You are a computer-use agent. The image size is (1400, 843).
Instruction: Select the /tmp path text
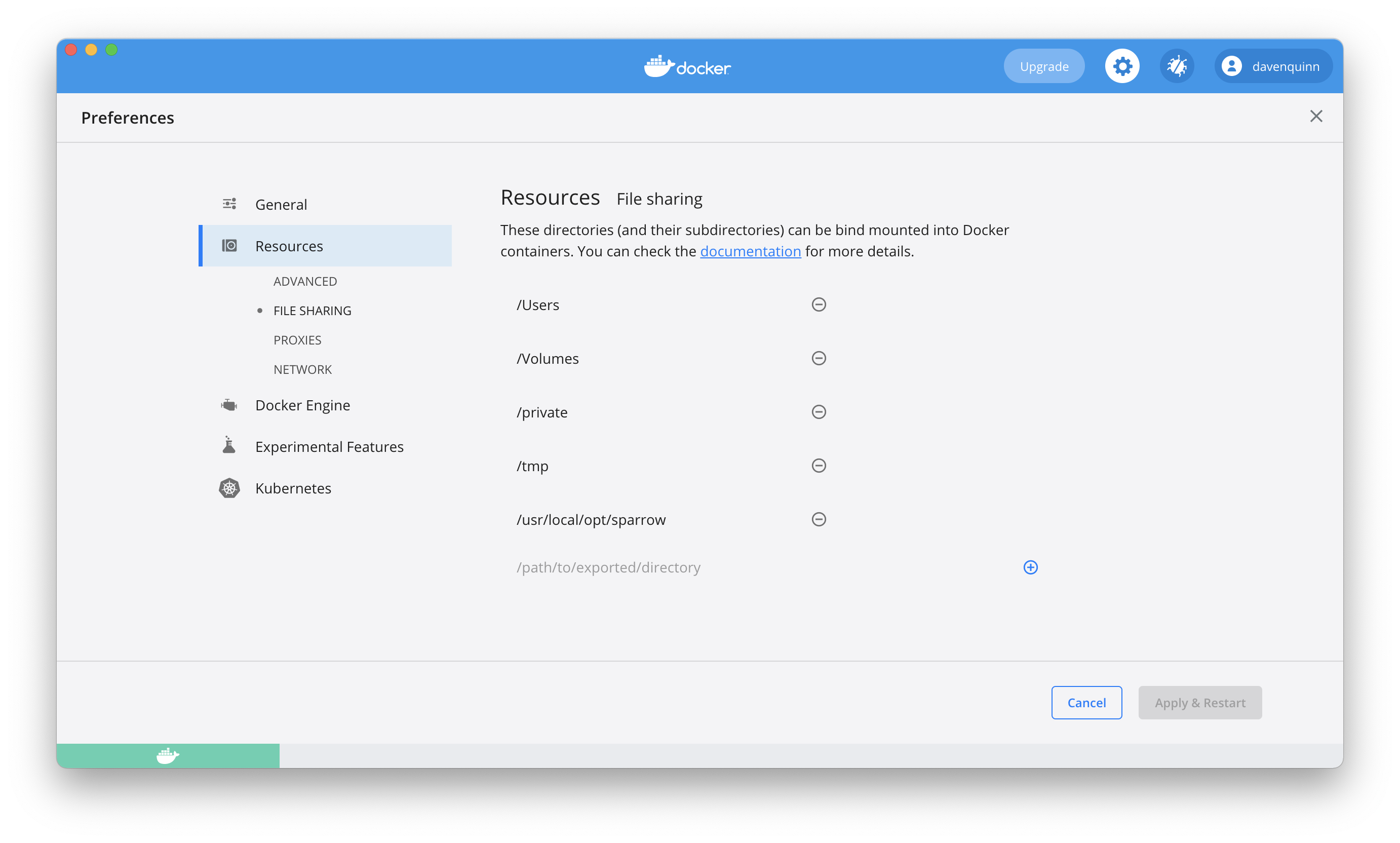click(532, 466)
